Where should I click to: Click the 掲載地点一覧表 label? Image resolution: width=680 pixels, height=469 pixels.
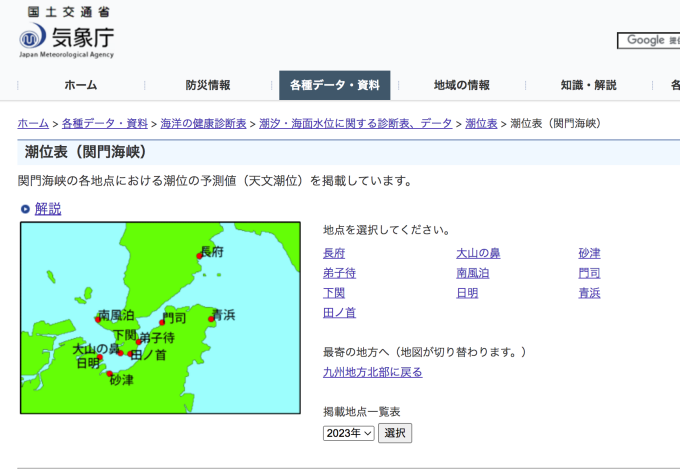click(x=362, y=412)
